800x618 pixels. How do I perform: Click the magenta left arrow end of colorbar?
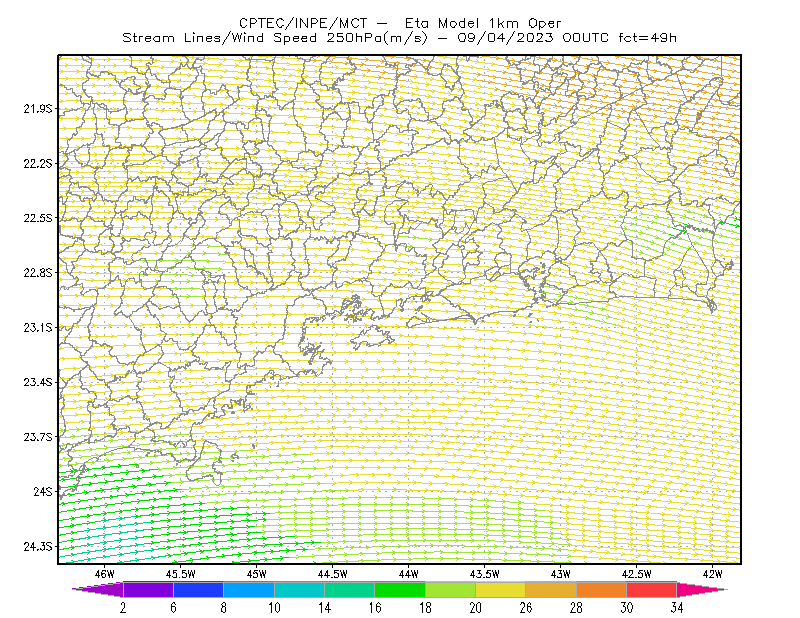(98, 589)
